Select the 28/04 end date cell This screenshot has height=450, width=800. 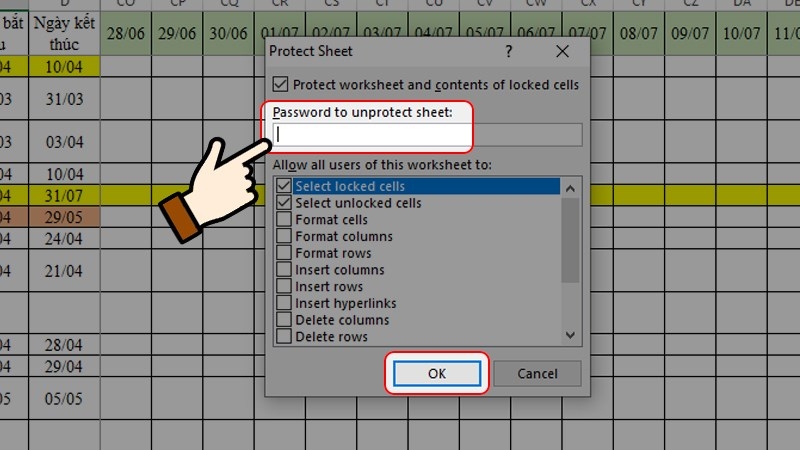click(x=64, y=345)
